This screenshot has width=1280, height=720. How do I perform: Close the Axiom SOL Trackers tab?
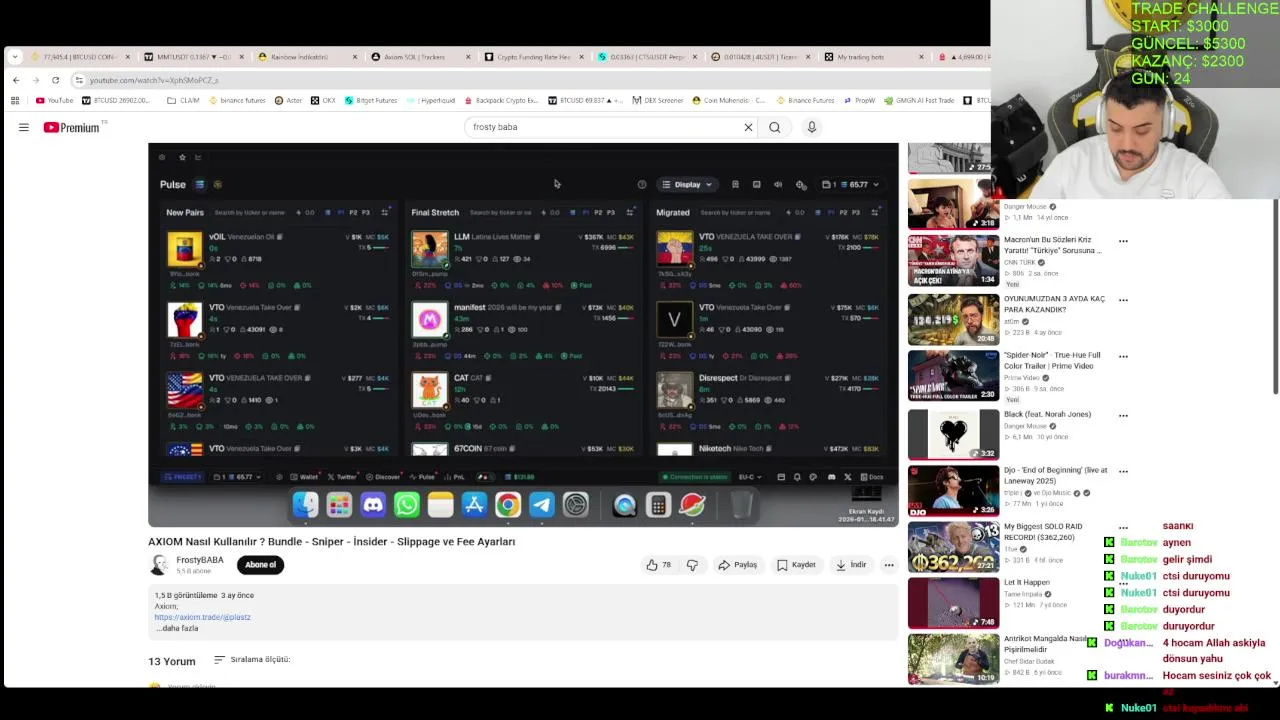pyautogui.click(x=470, y=57)
